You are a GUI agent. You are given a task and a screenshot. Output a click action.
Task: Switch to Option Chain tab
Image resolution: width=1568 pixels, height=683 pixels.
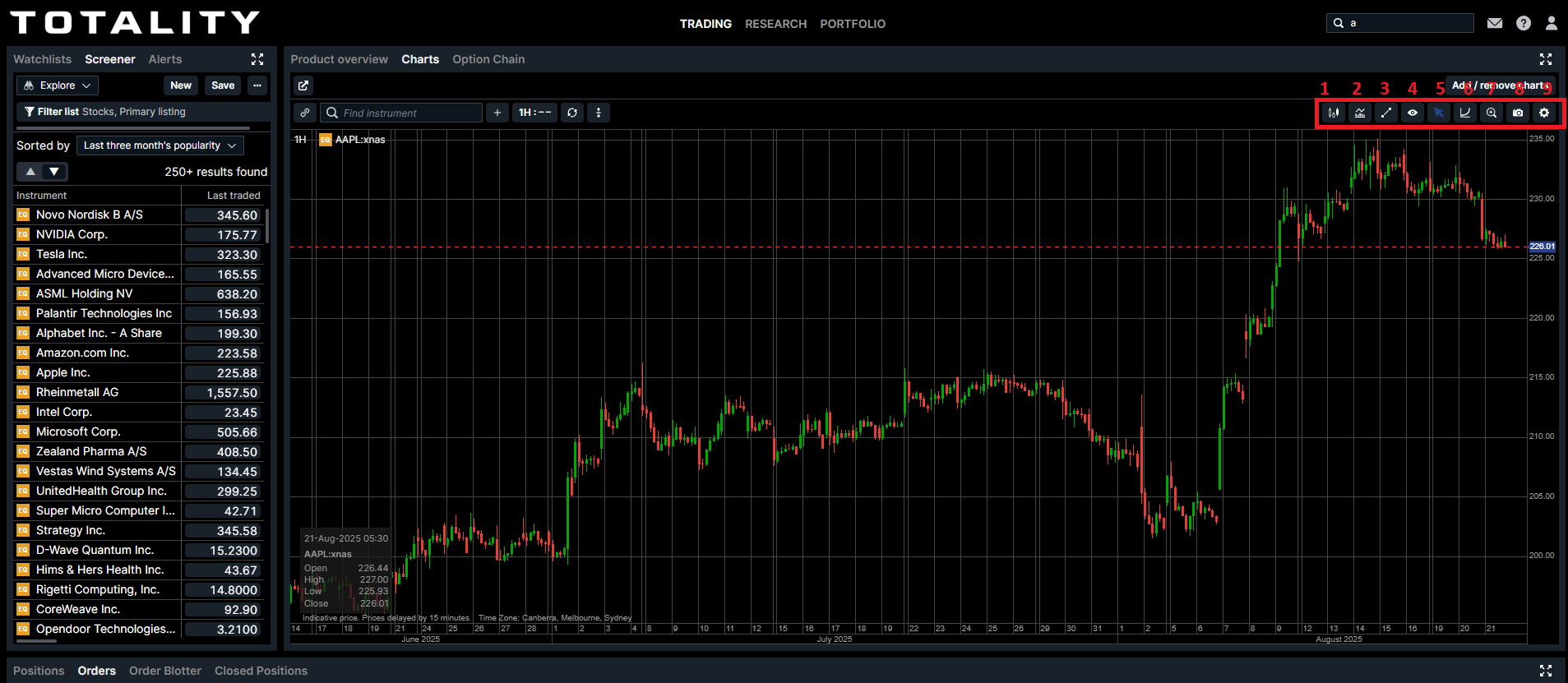488,59
